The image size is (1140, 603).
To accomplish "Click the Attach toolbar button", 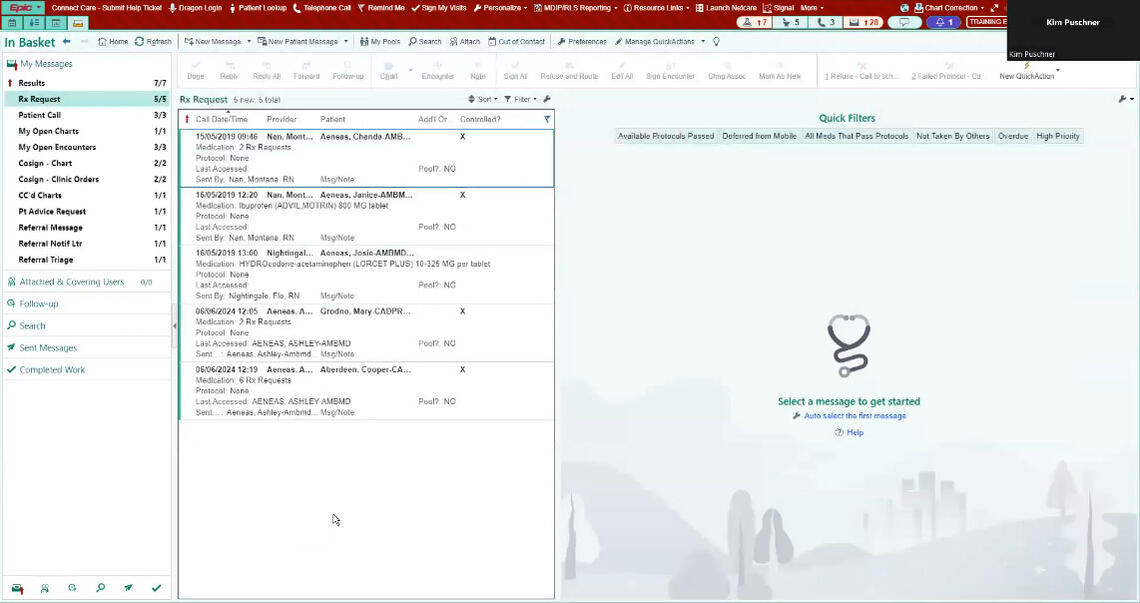I will pyautogui.click(x=465, y=41).
